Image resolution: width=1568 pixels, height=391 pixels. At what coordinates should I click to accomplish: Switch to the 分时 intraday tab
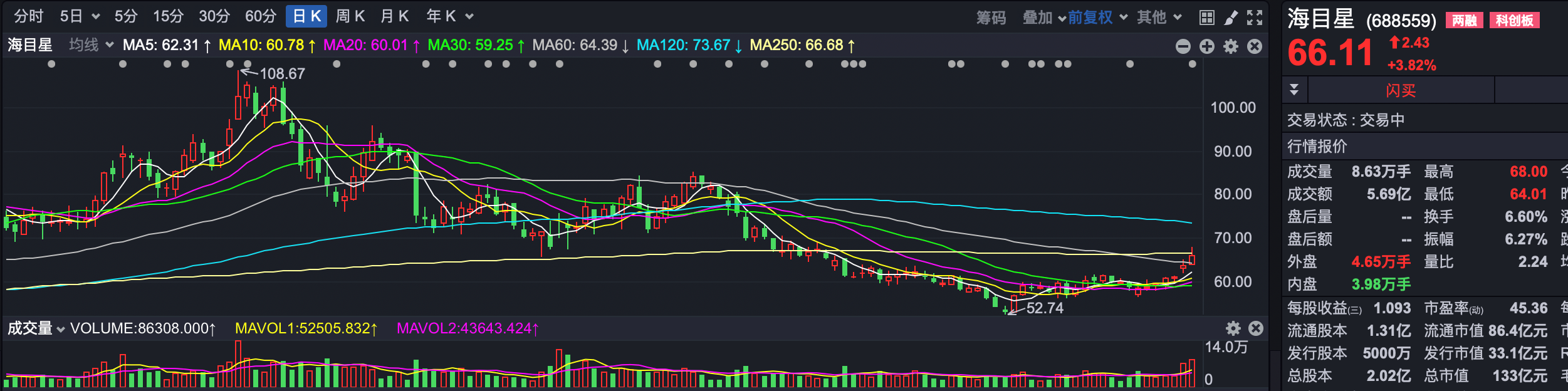(x=28, y=16)
